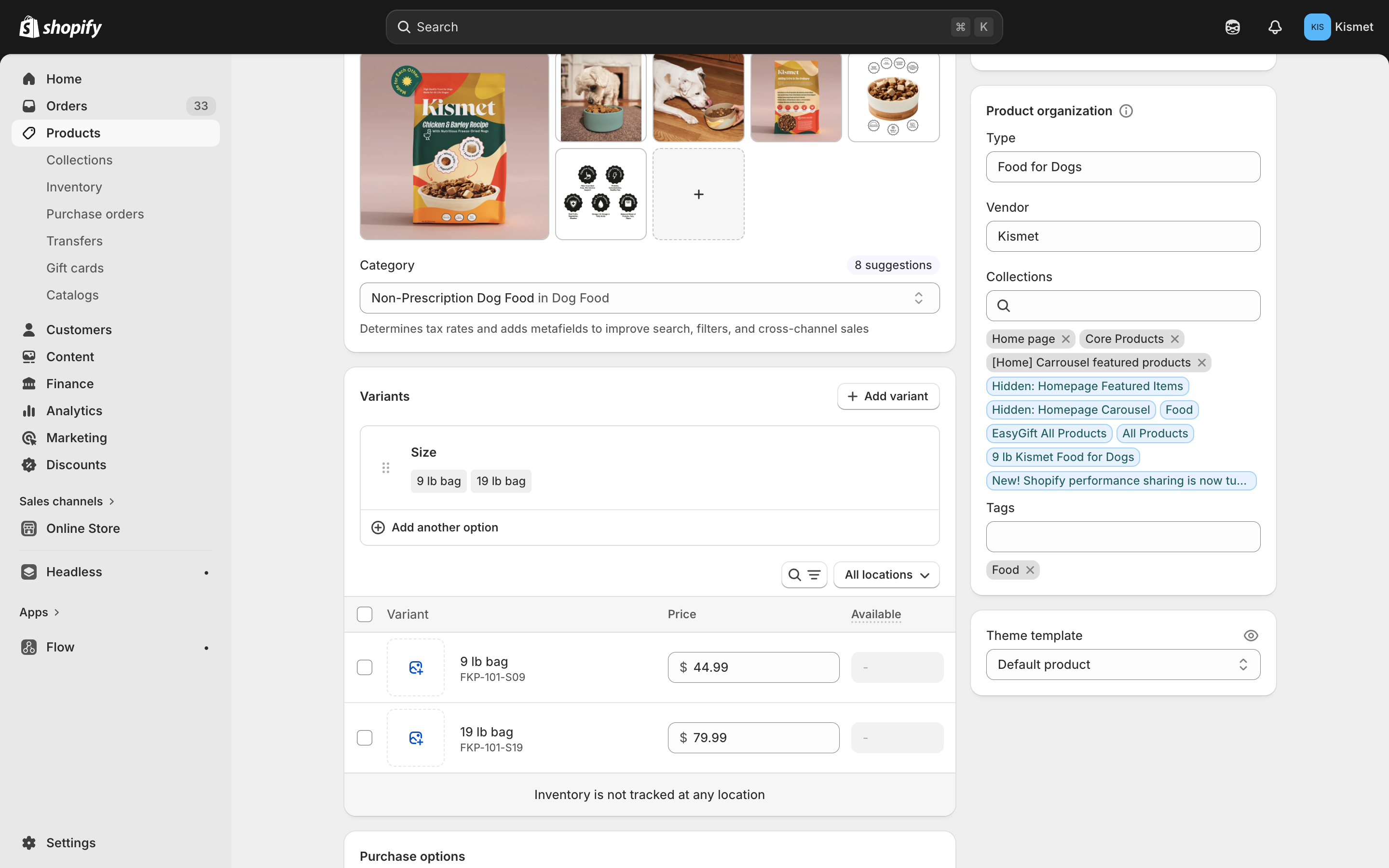Open the Online Store sales channel
Image resolution: width=1389 pixels, height=868 pixels.
(83, 528)
